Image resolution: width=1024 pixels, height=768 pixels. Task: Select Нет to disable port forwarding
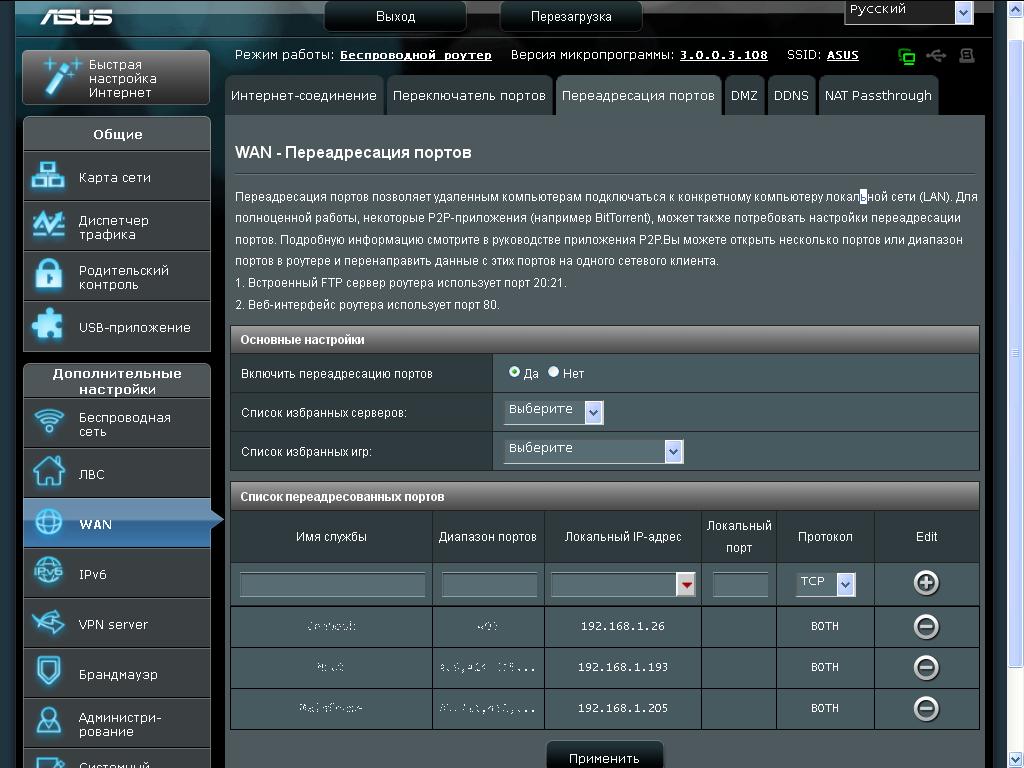pyautogui.click(x=553, y=372)
